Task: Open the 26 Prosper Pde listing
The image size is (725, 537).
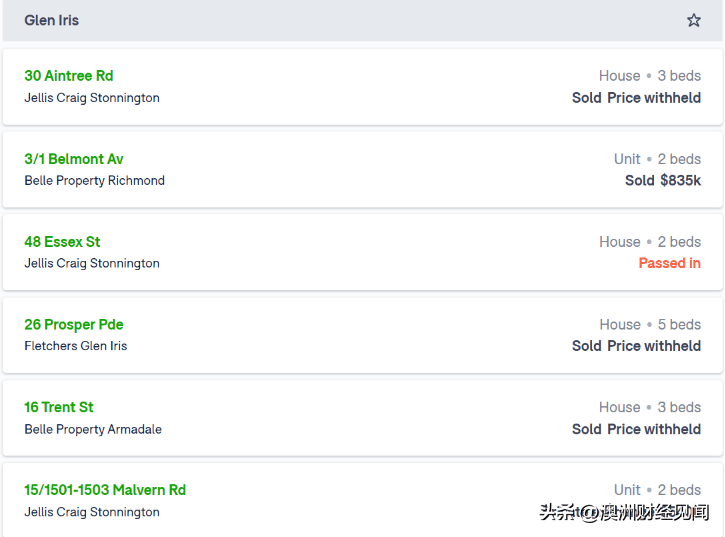Action: pyautogui.click(x=74, y=325)
